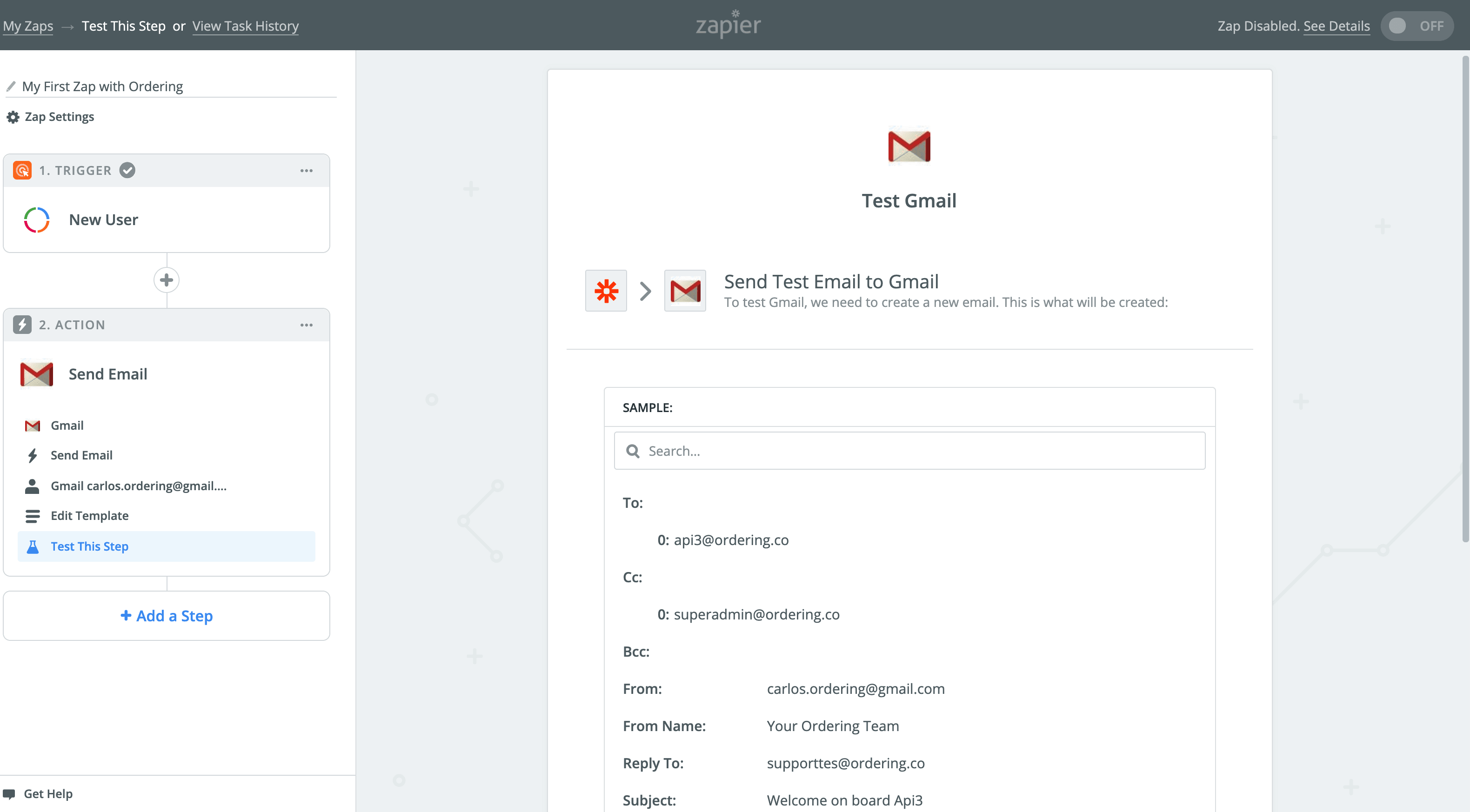The width and height of the screenshot is (1470, 812).
Task: Click the Get Help chat icon
Action: [x=9, y=794]
